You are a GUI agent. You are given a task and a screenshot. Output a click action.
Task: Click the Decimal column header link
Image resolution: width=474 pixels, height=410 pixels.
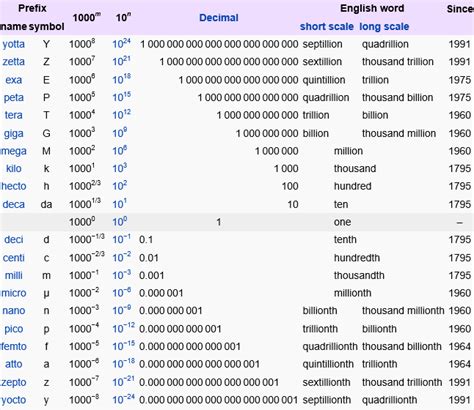coord(219,18)
